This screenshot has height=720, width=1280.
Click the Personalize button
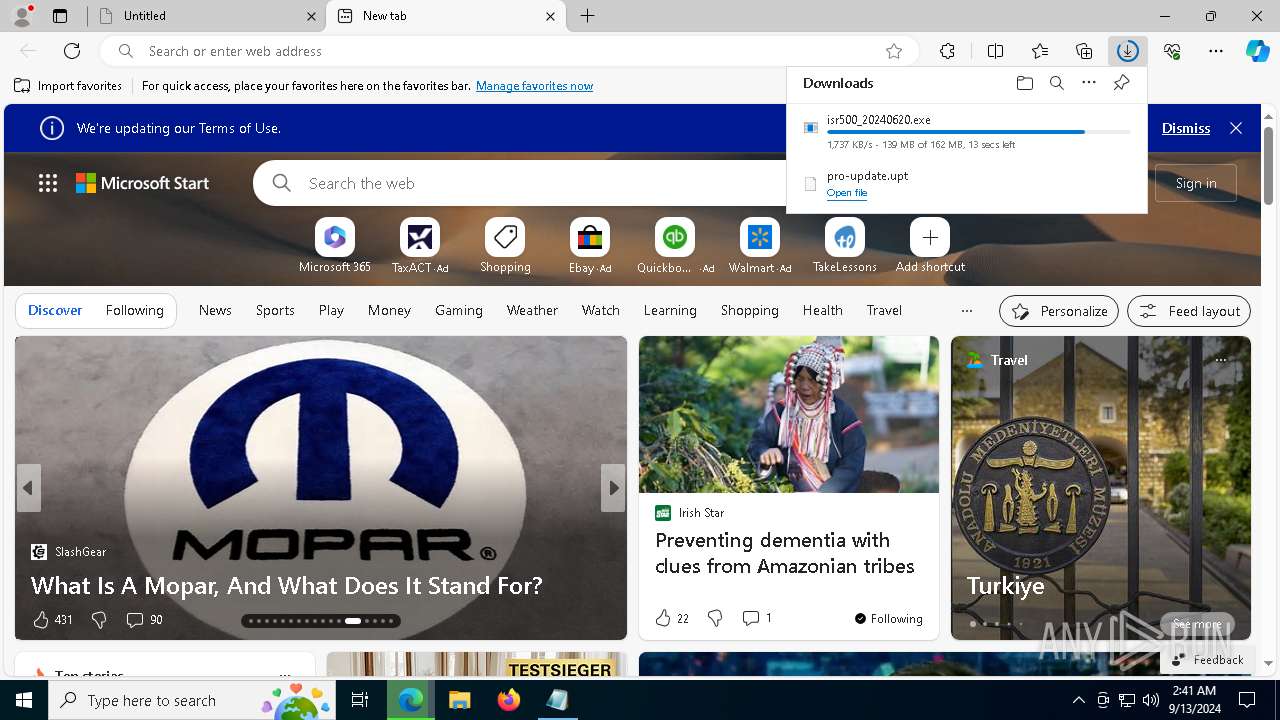pyautogui.click(x=1059, y=311)
